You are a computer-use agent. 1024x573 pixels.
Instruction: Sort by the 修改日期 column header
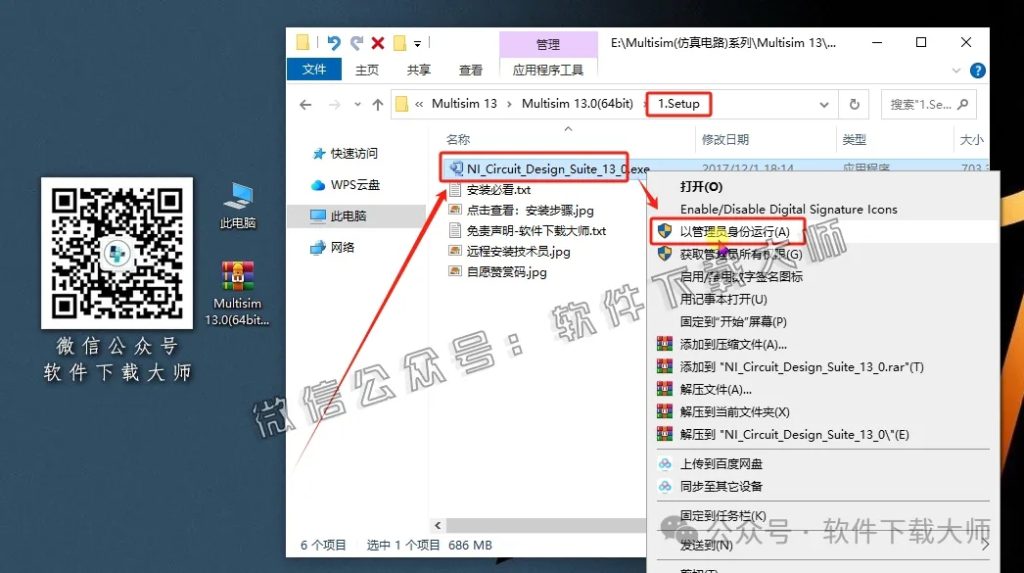(x=725, y=140)
